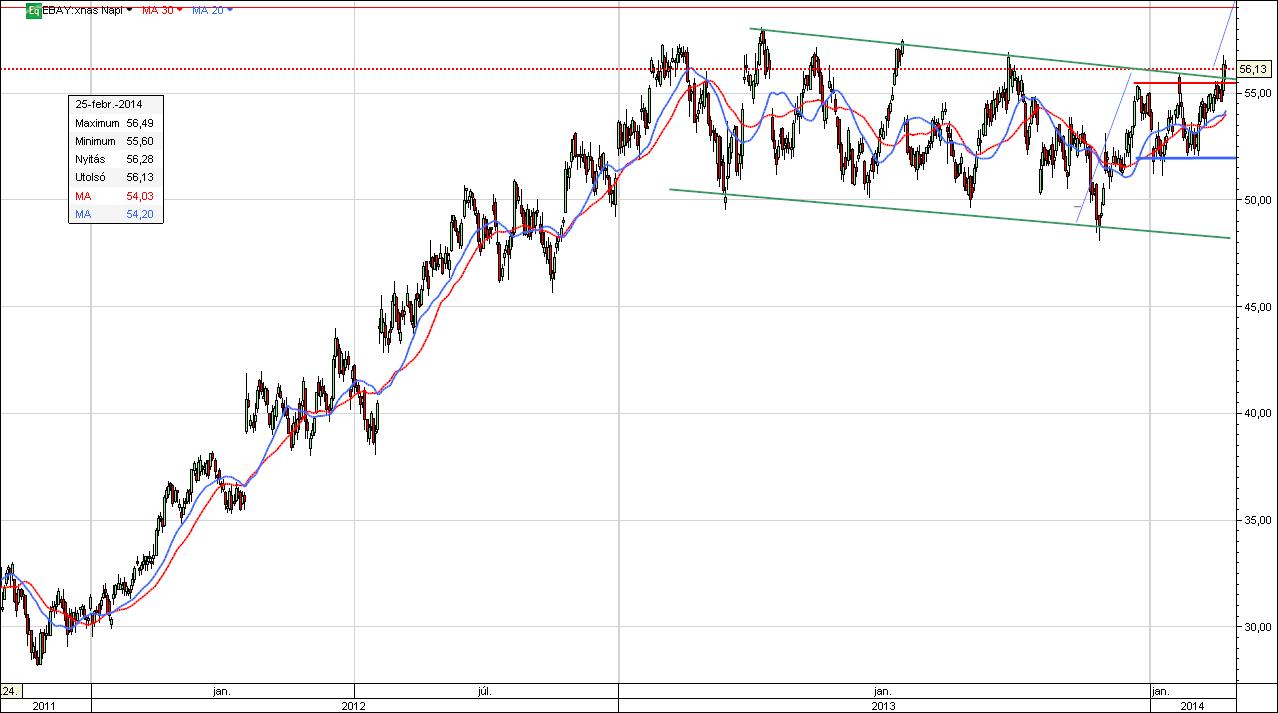Click the Minimum 55,60 row
The height and width of the screenshot is (713, 1278).
click(114, 141)
